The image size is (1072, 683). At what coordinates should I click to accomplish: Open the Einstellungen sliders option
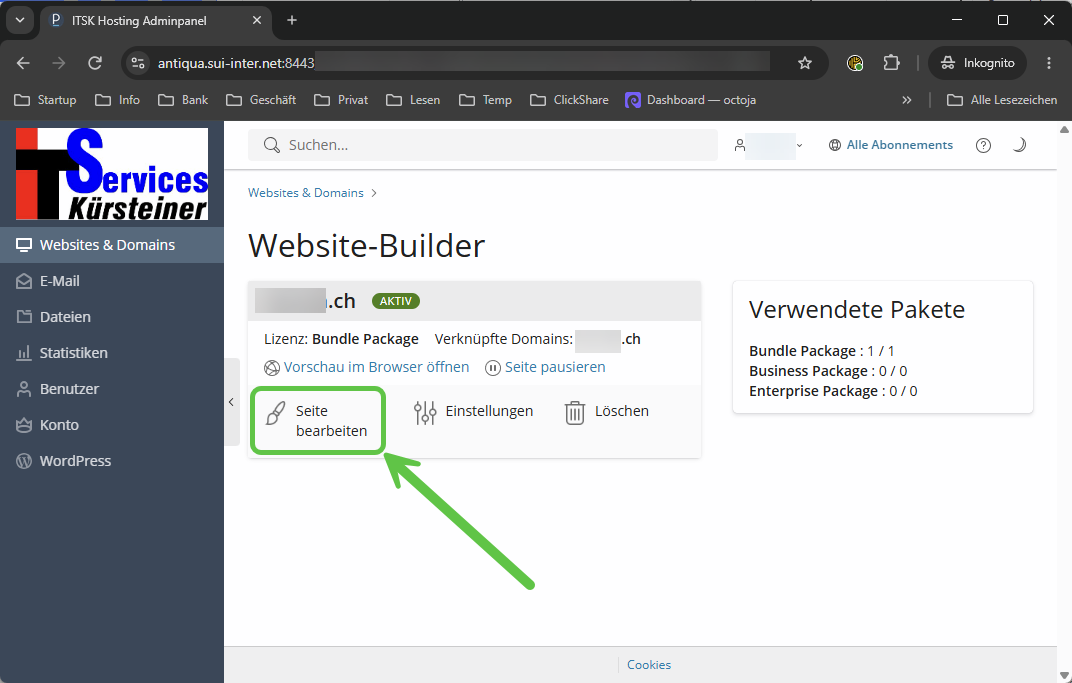pyautogui.click(x=473, y=412)
